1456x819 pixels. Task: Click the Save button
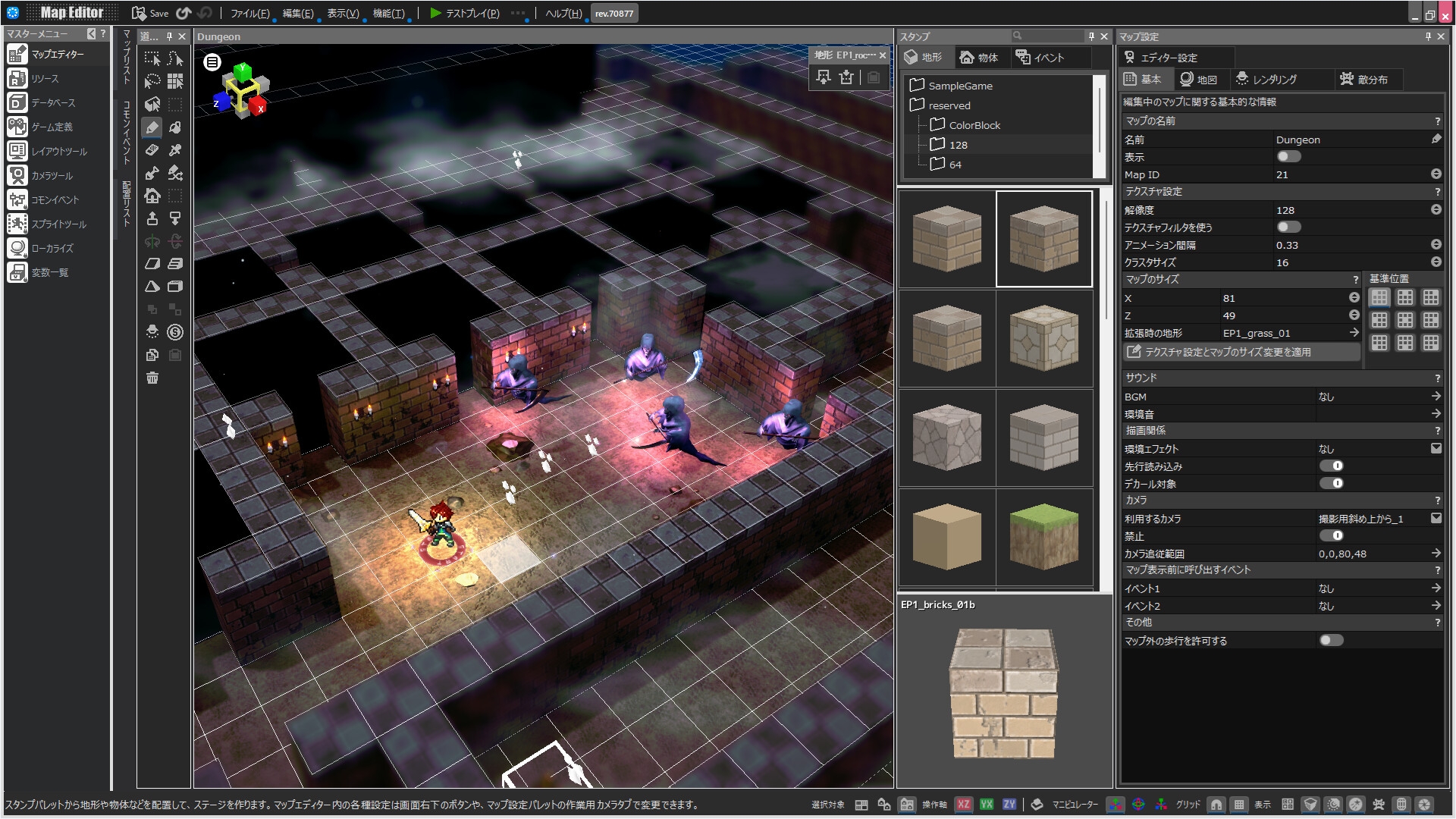coord(150,14)
